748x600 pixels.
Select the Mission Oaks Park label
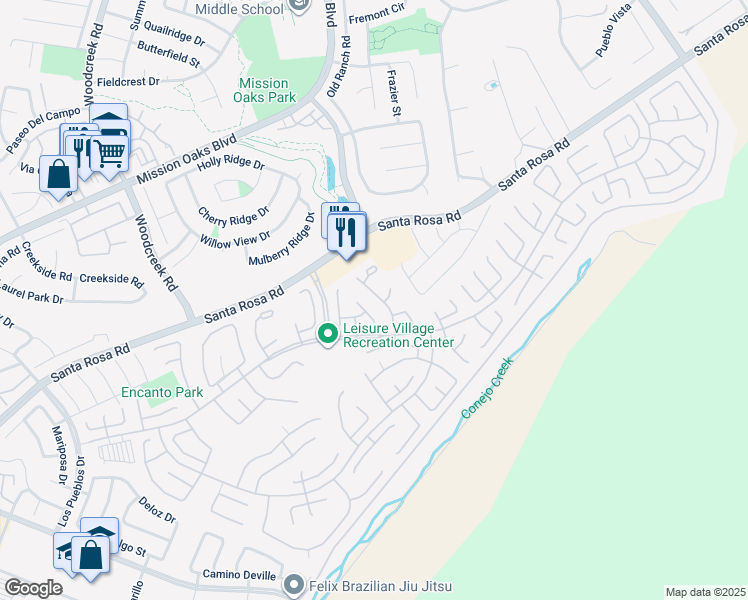(x=264, y=90)
